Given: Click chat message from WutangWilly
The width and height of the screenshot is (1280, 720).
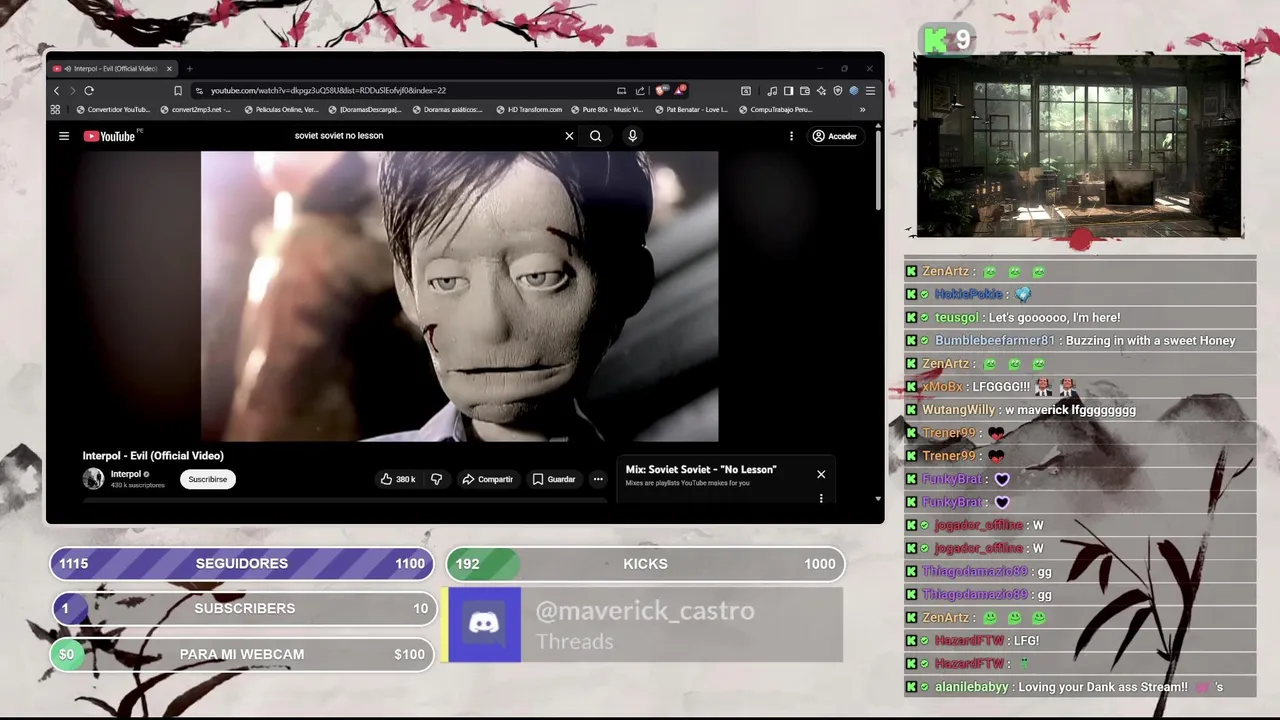Looking at the screenshot, I should click(1080, 409).
